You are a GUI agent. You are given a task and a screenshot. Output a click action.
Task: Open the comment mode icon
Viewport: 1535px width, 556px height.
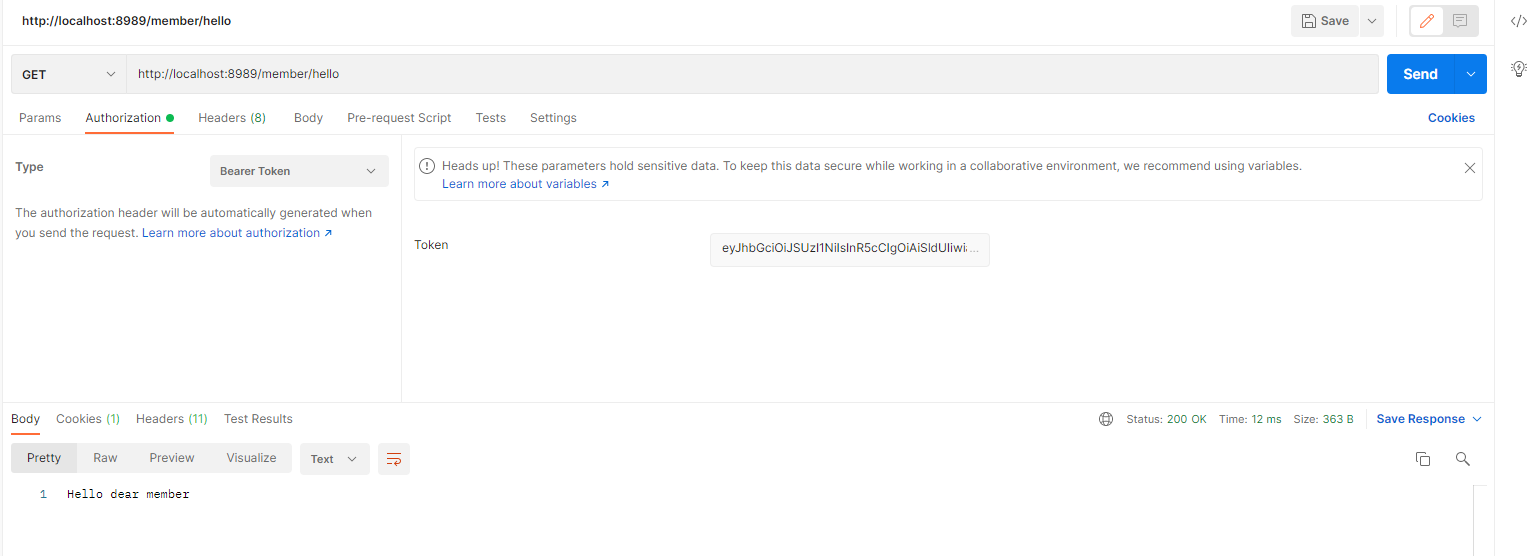point(1460,21)
